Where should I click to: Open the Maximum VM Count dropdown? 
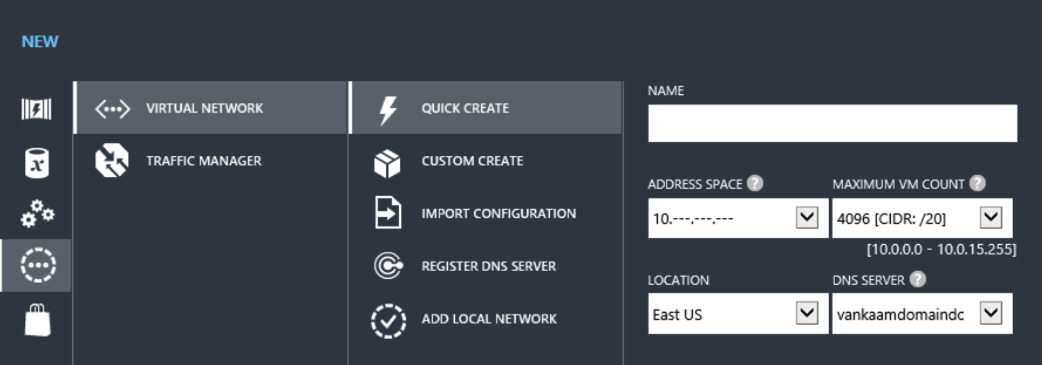991,217
